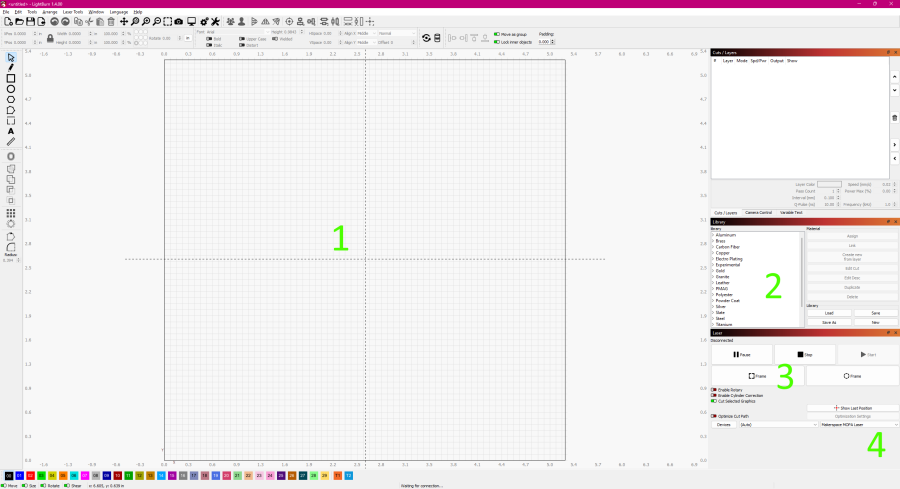Image resolution: width=900 pixels, height=489 pixels.
Task: Switch to the Camera Control tab
Action: click(758, 213)
